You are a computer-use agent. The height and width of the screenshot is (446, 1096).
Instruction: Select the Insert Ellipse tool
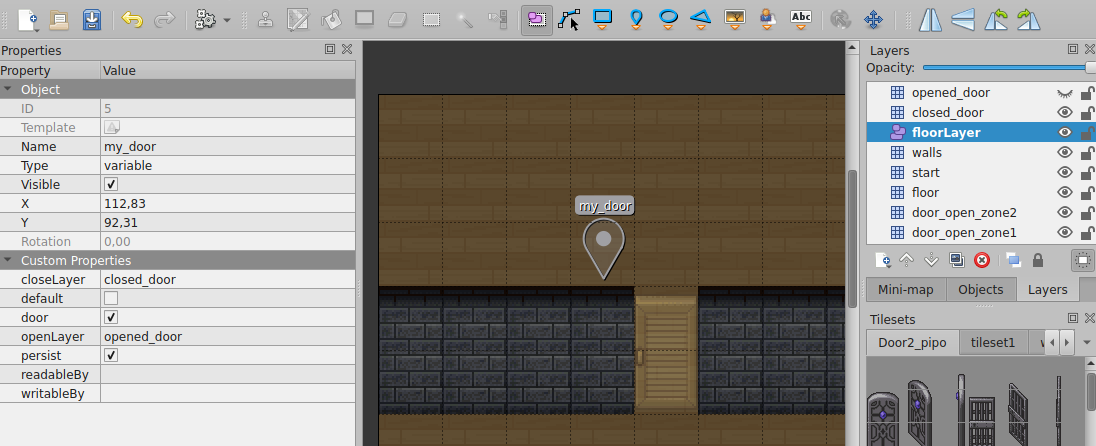coord(669,18)
